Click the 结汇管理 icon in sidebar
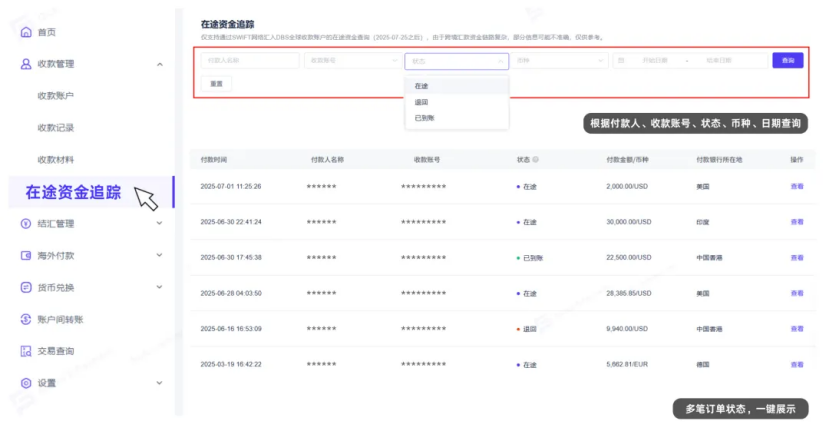This screenshot has height=431, width=830. click(x=26, y=224)
